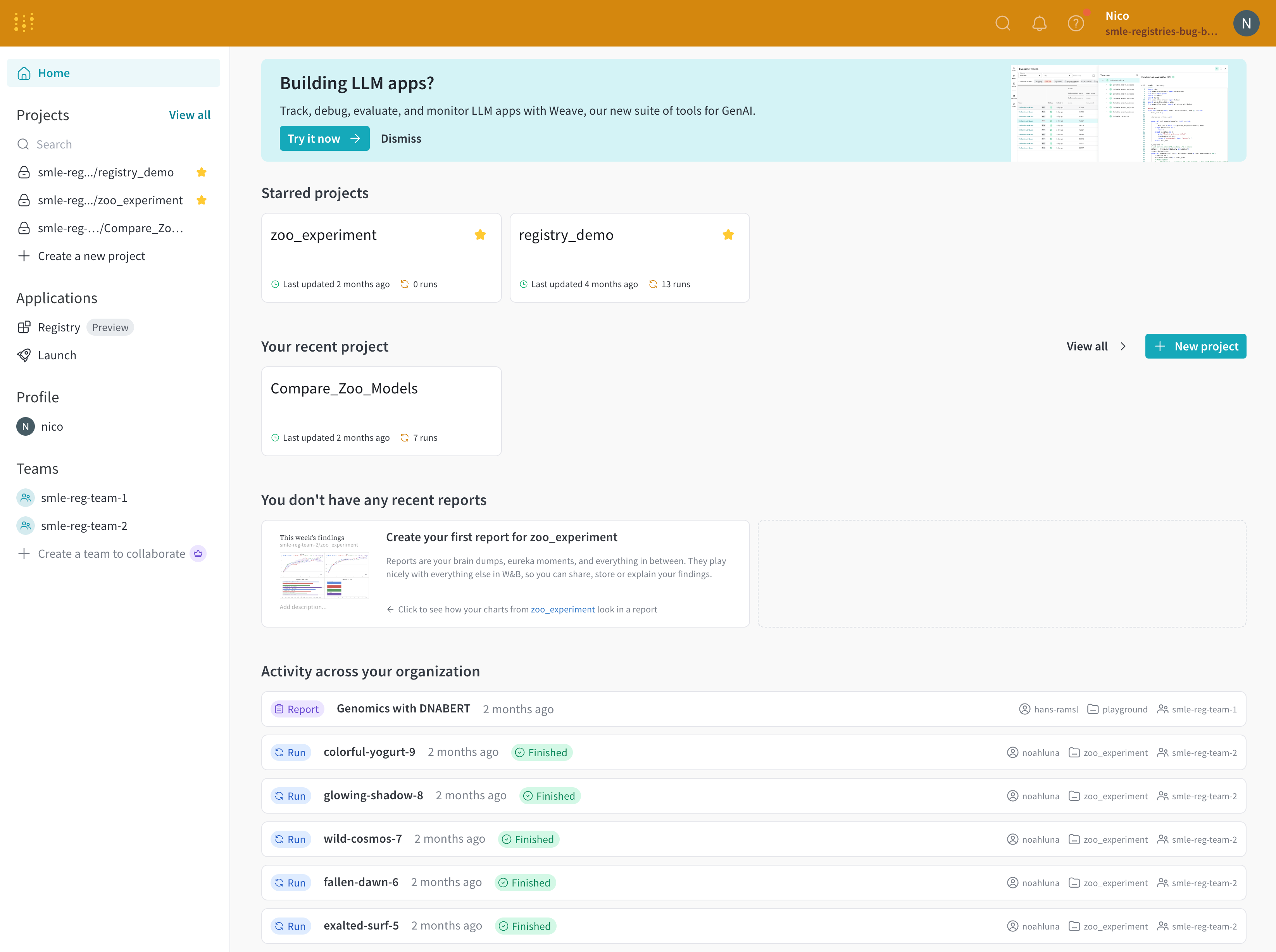This screenshot has width=1276, height=952.
Task: Unstar the zoo_experiment project card
Action: click(480, 234)
